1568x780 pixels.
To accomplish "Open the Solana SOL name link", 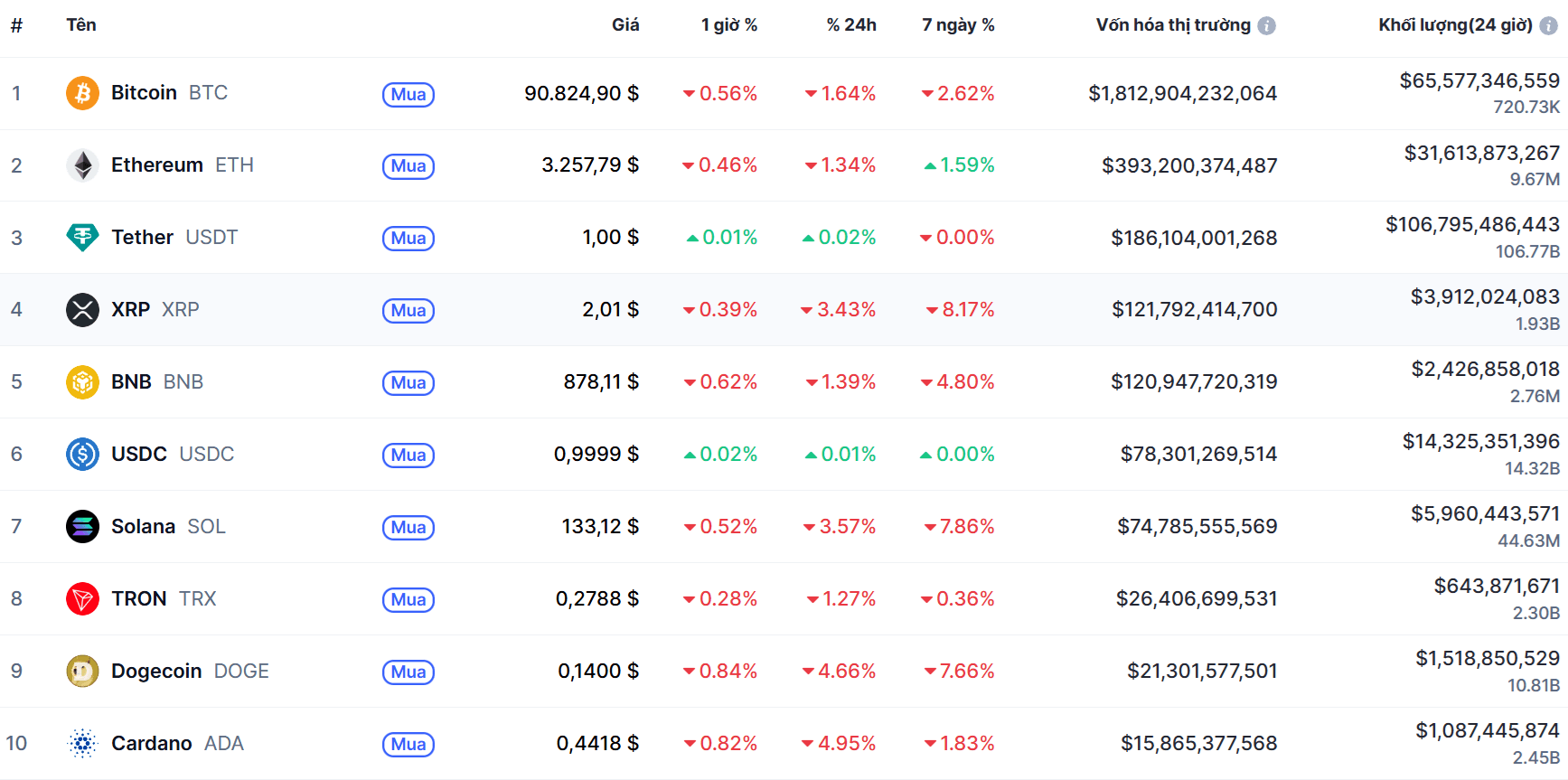I will pyautogui.click(x=168, y=526).
